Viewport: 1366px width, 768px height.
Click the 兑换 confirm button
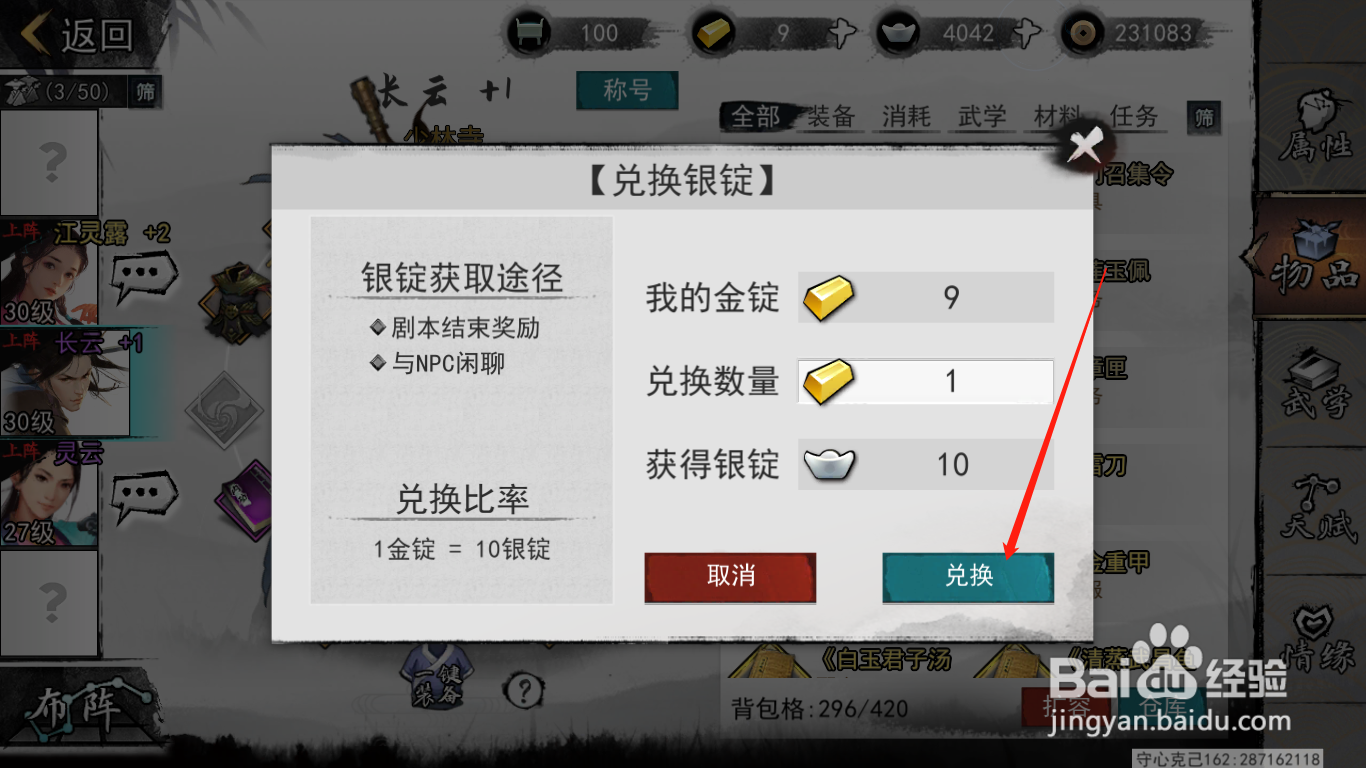tap(968, 577)
